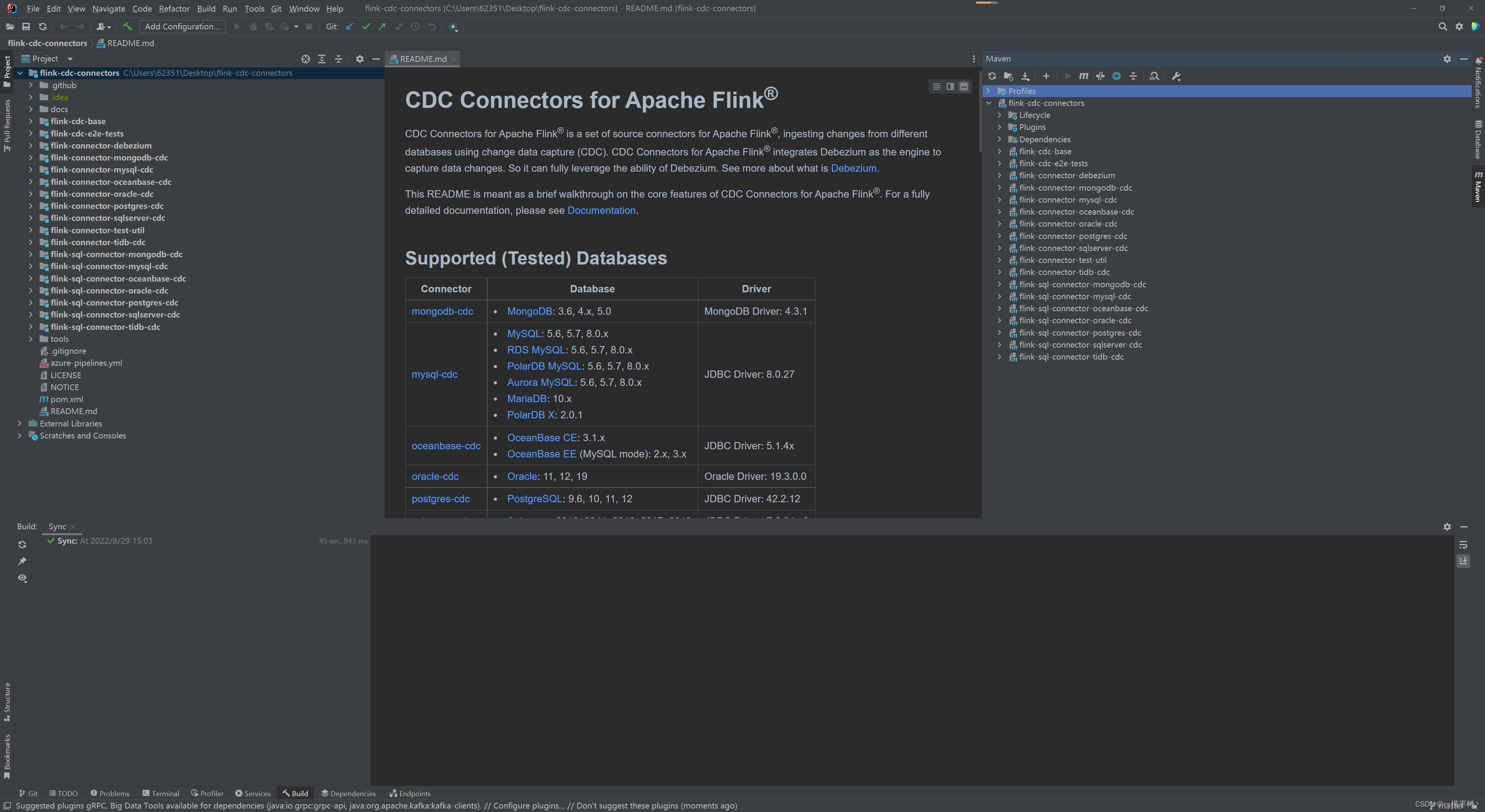The image size is (1485, 812).
Task: Collapse flink-cdc-connectors root in Project tree
Action: click(x=20, y=73)
